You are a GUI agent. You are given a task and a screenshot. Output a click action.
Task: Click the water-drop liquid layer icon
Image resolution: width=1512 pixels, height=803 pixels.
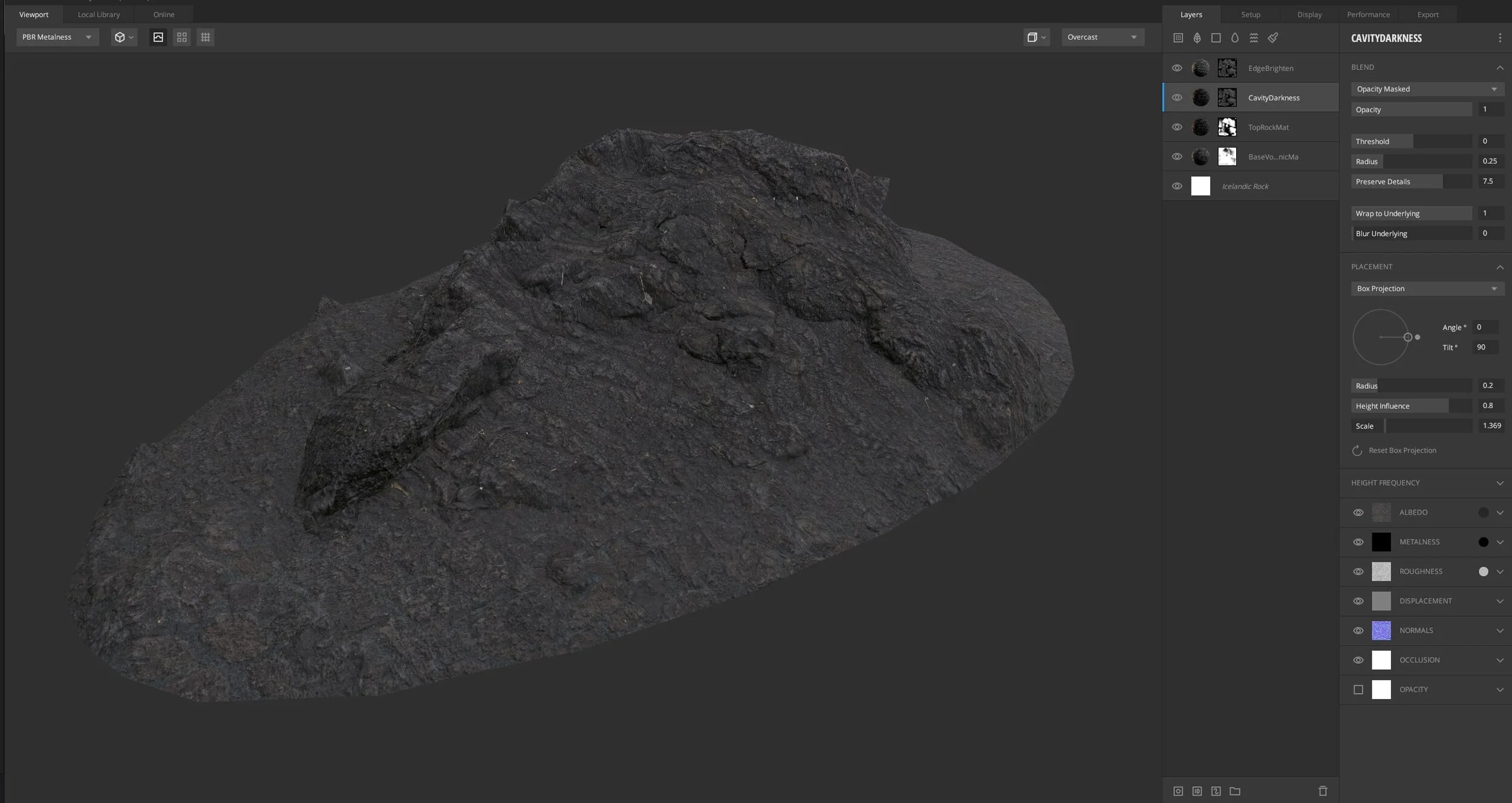1235,37
